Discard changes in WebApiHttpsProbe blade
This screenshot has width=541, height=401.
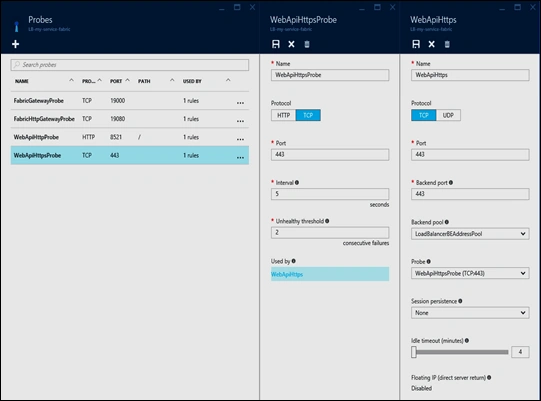[291, 44]
